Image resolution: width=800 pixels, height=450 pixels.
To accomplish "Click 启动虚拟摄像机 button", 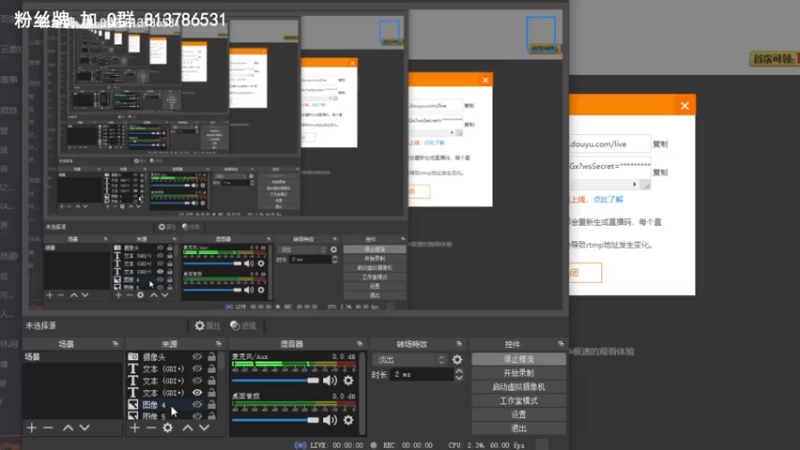I will point(518,387).
